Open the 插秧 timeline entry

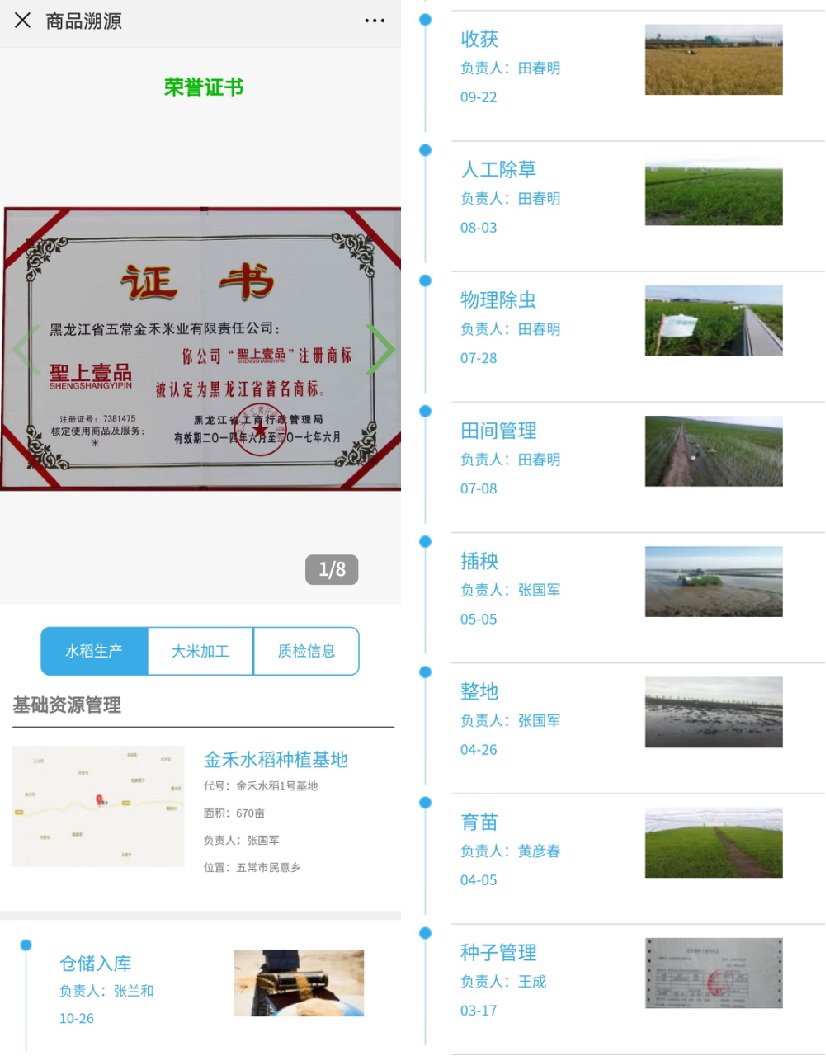coord(479,561)
